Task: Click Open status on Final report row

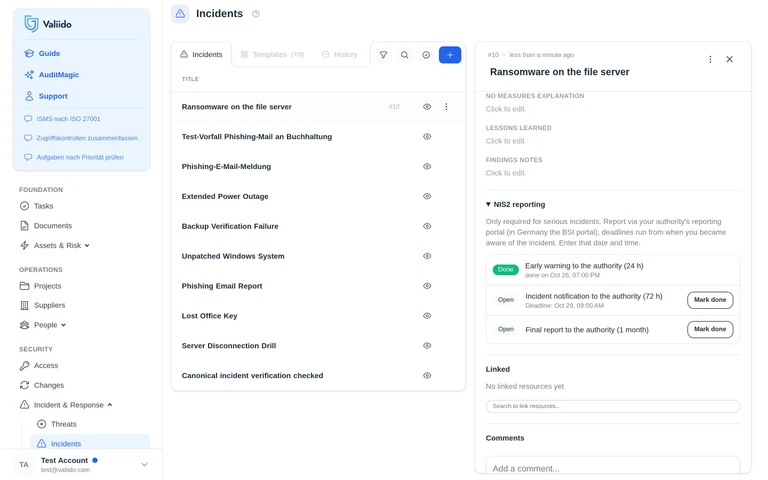Action: 505,329
